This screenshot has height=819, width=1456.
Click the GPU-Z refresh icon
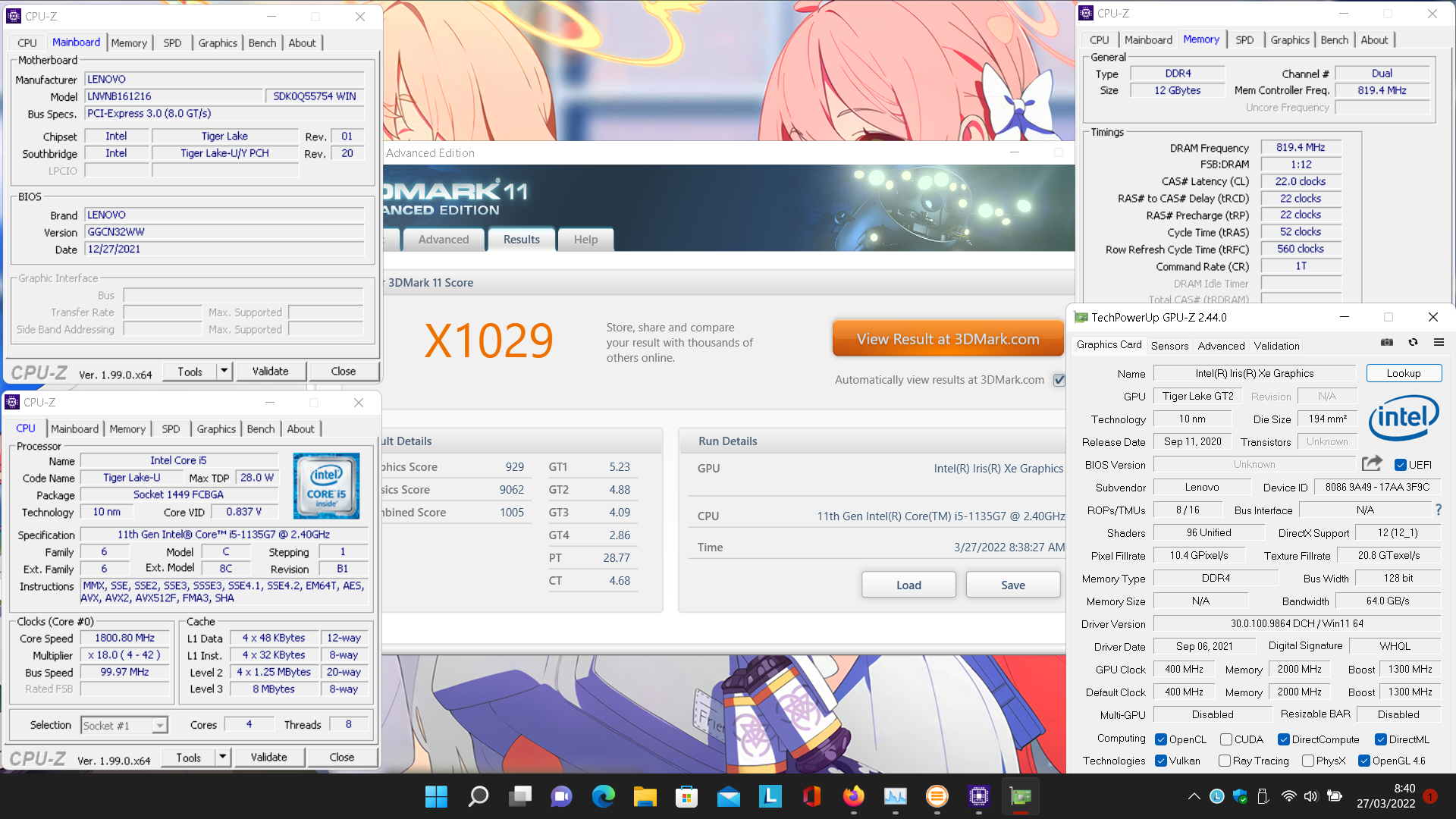click(1413, 343)
